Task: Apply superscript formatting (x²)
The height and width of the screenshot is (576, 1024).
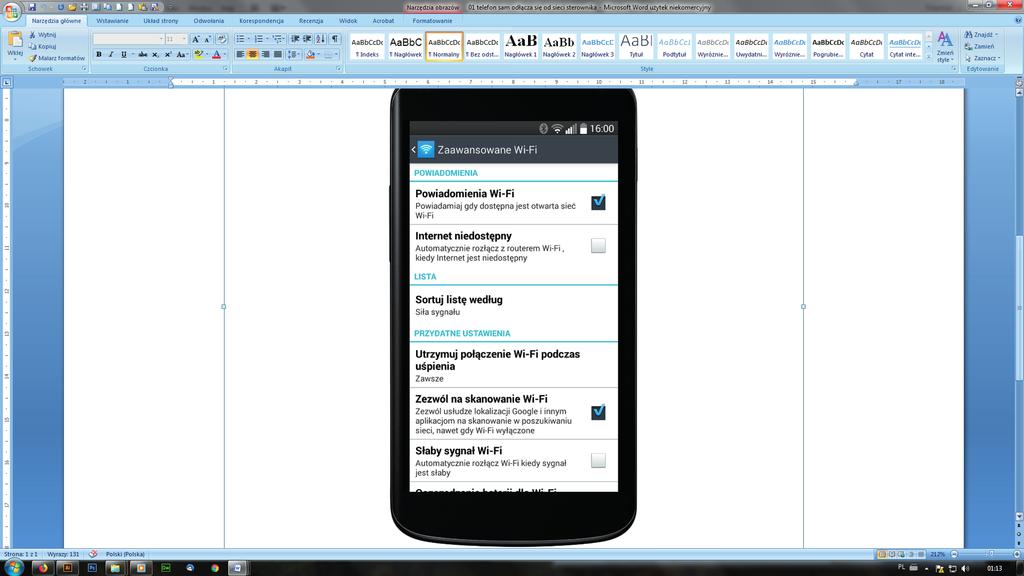Action: click(x=168, y=54)
